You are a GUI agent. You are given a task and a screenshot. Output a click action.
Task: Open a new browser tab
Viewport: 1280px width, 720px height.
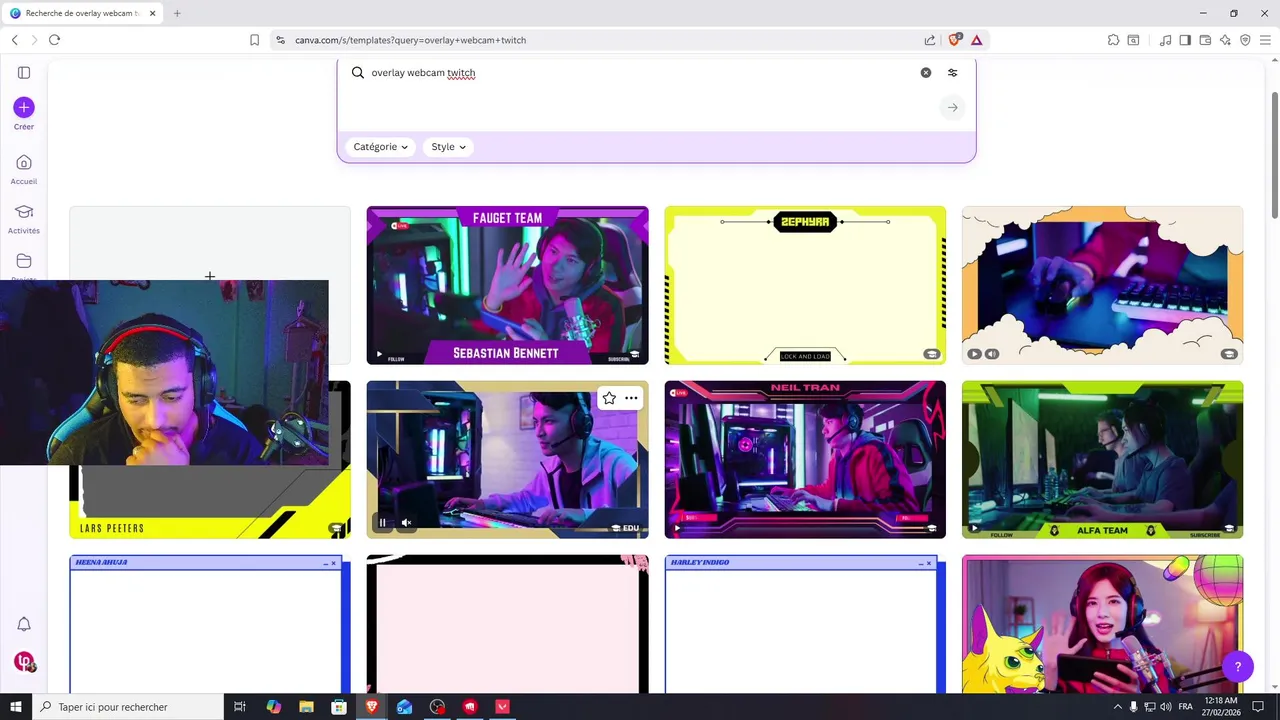[x=177, y=13]
